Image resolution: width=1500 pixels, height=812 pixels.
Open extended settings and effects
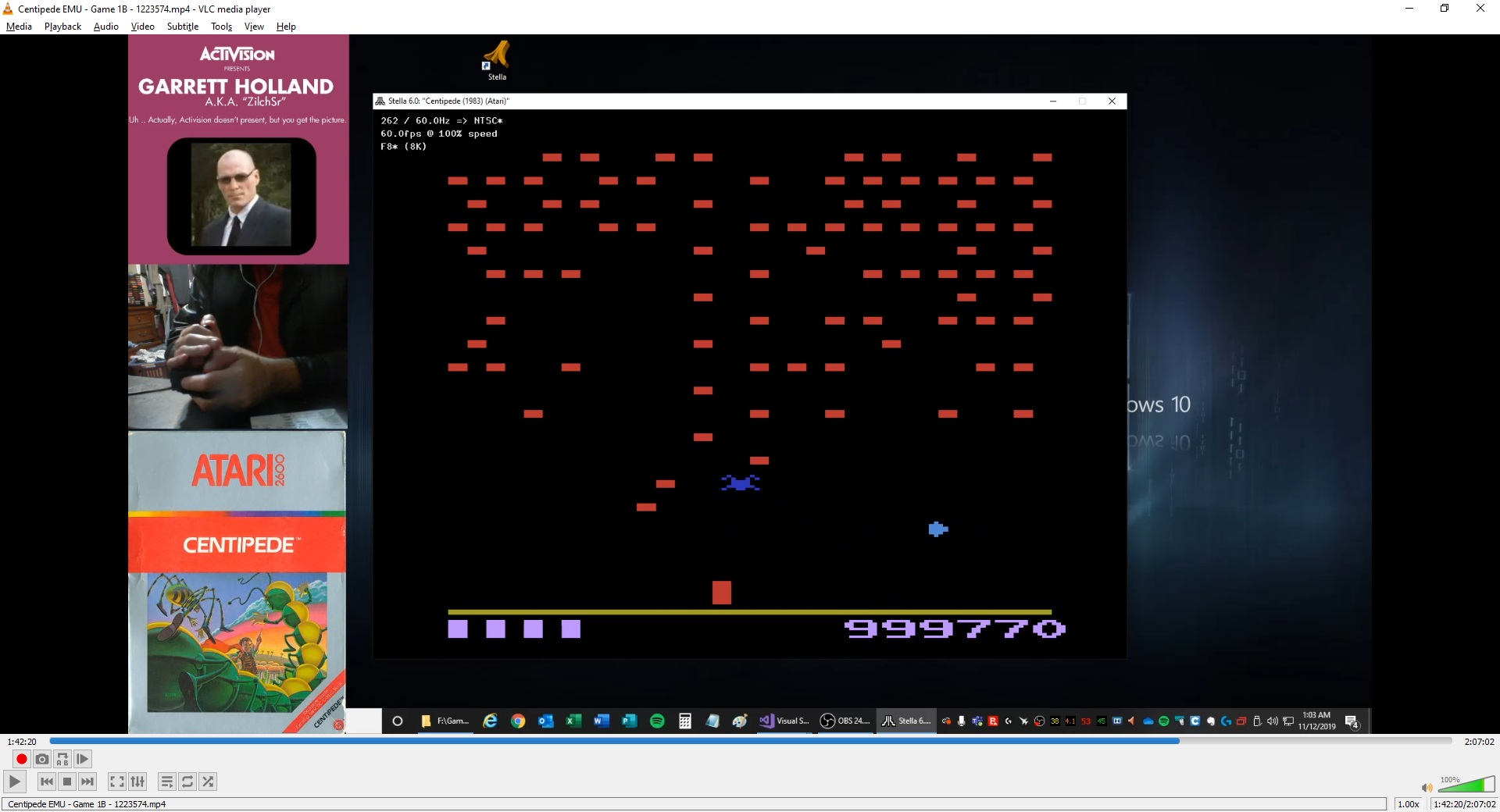137,782
